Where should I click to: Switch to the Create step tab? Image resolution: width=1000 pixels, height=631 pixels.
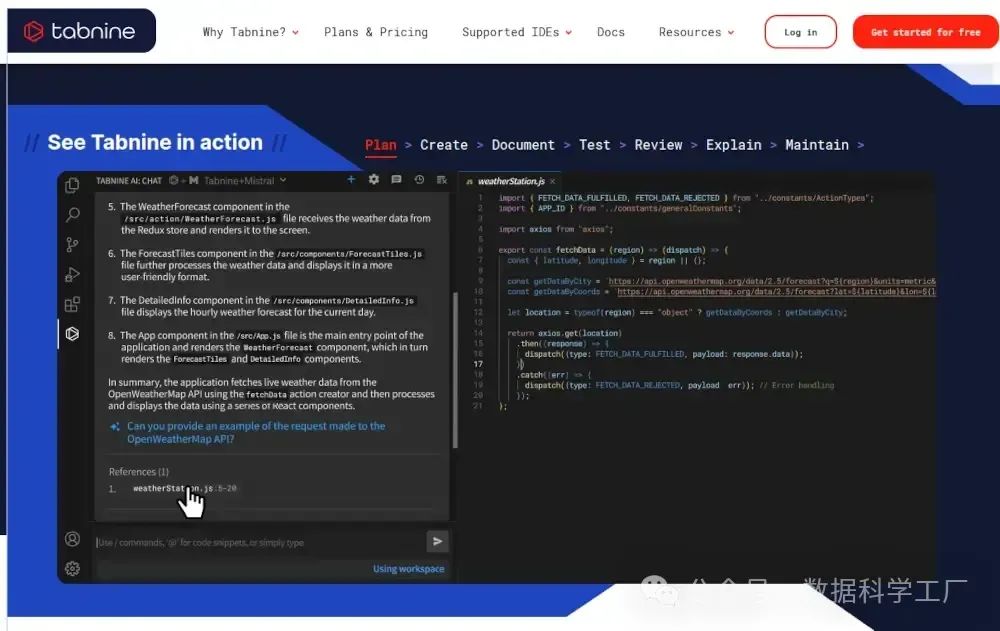[x=444, y=145]
